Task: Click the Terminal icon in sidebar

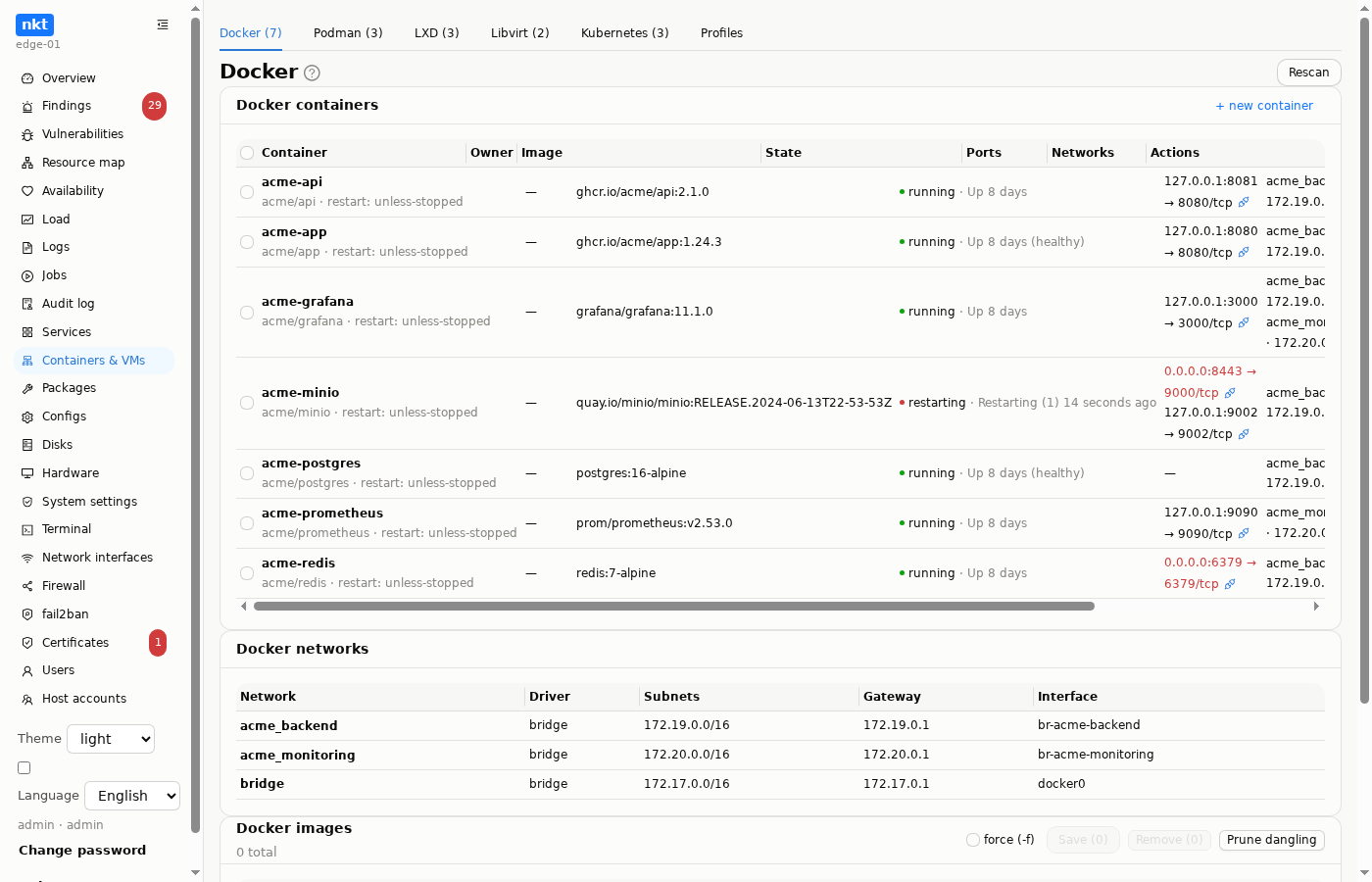Action: pos(27,529)
